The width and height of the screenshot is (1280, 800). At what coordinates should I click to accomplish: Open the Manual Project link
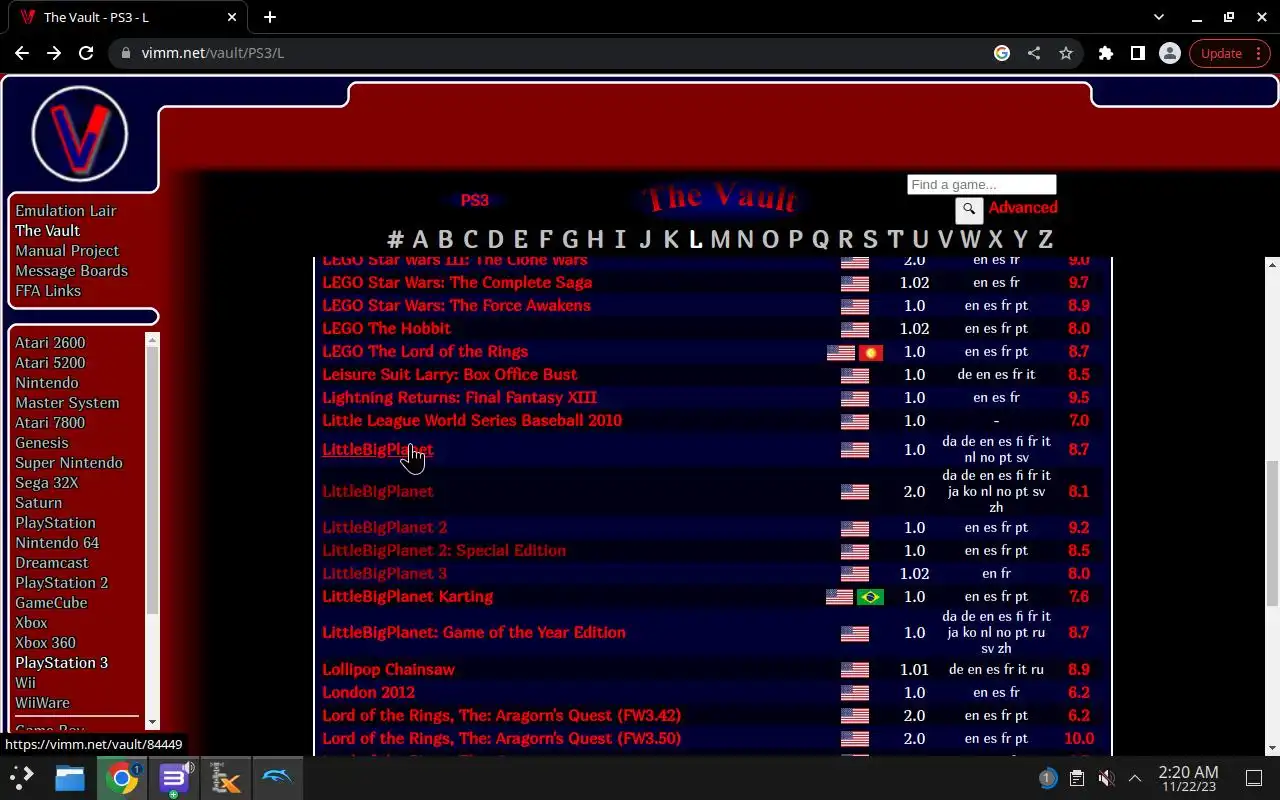tap(67, 251)
